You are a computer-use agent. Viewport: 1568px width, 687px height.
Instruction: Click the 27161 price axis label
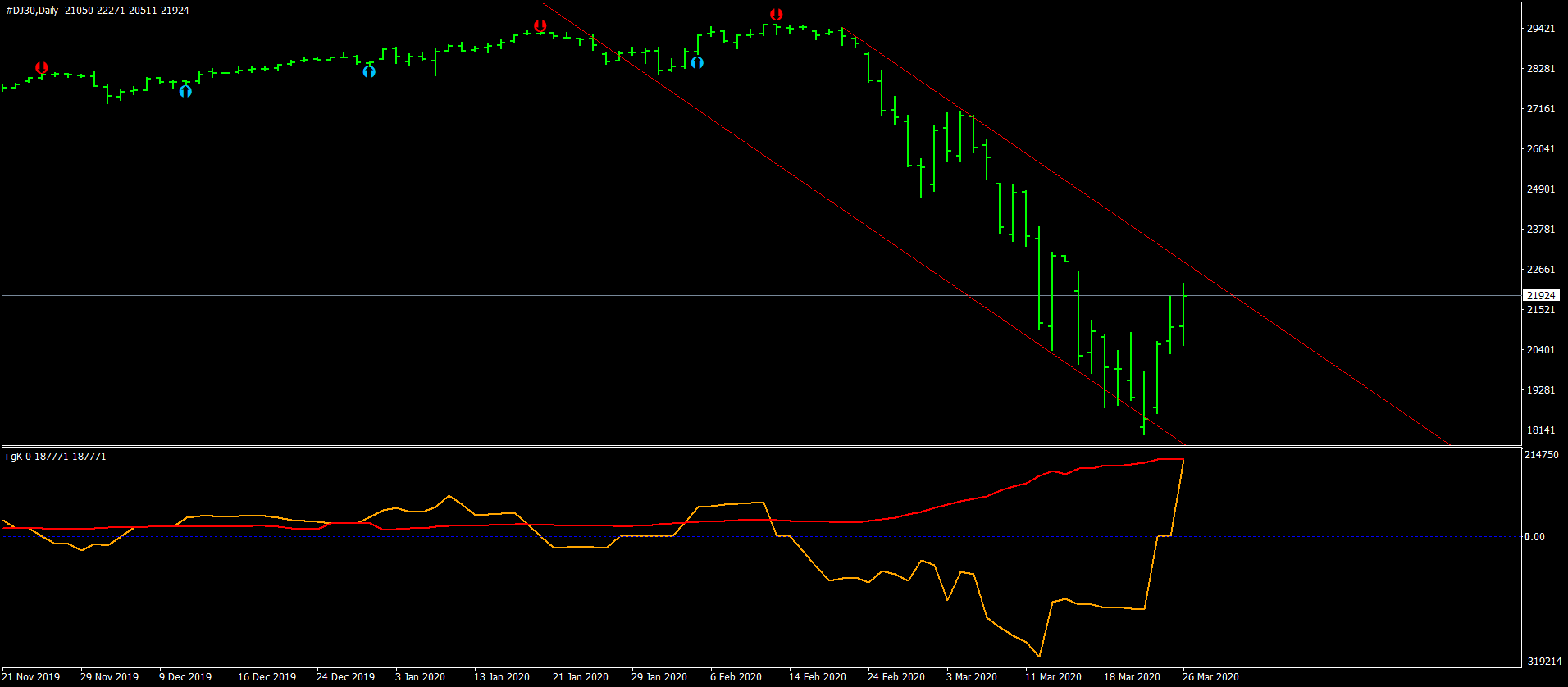coord(1540,109)
